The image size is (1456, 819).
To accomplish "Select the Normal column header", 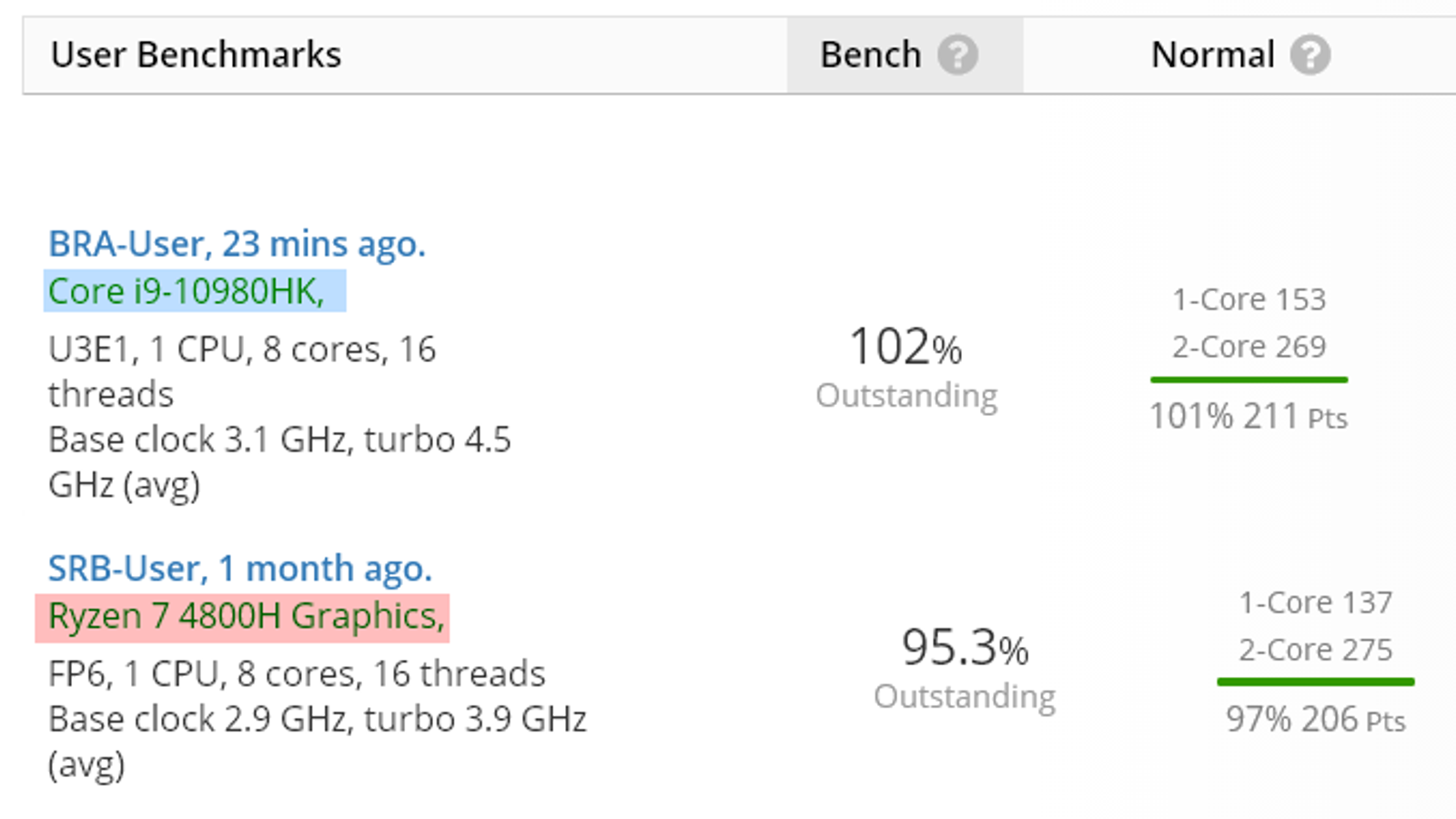I will click(x=1212, y=56).
